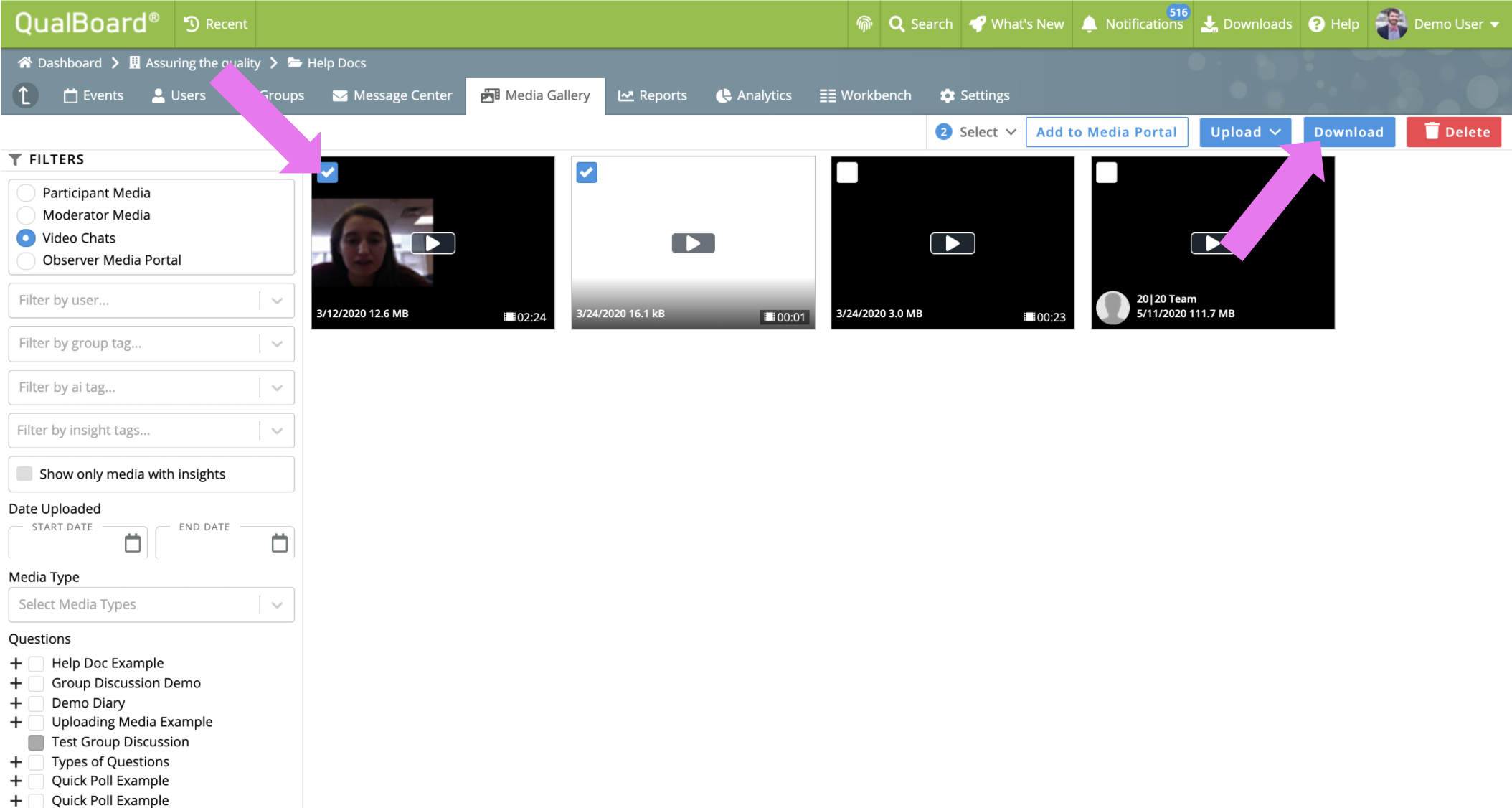Expand the Demo Diary question tree
Image resolution: width=1512 pixels, height=808 pixels.
(16, 703)
